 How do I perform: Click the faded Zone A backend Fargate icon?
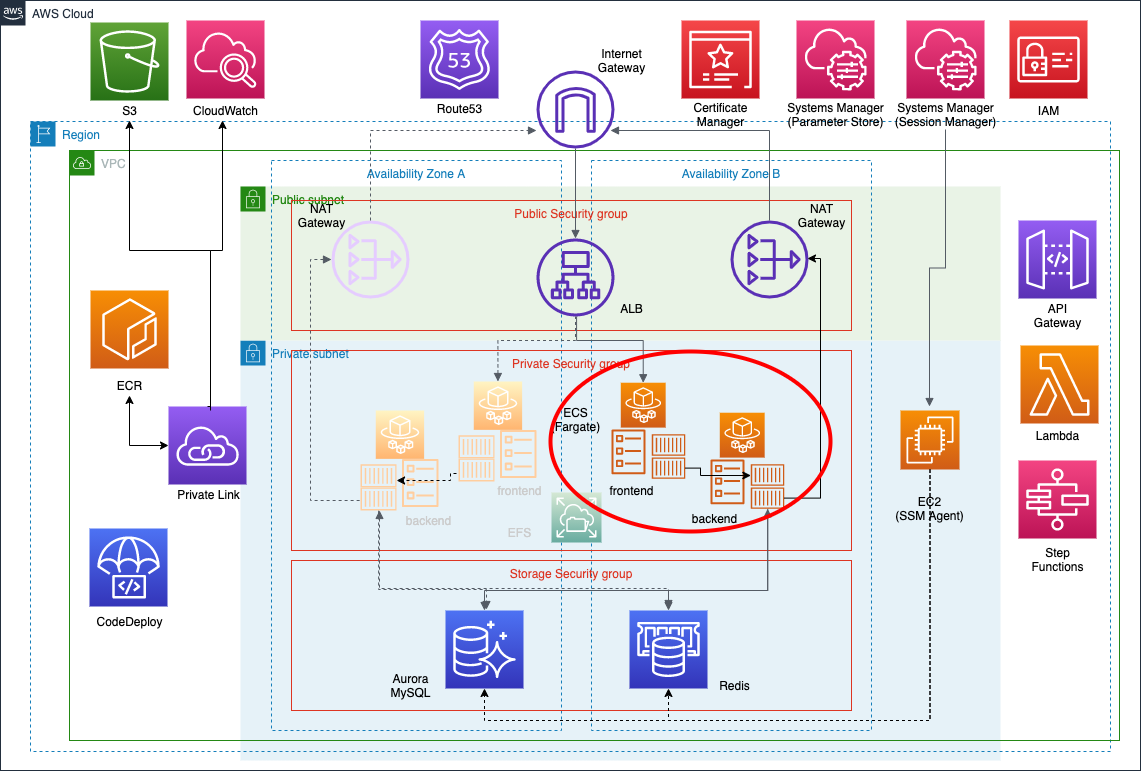400,435
